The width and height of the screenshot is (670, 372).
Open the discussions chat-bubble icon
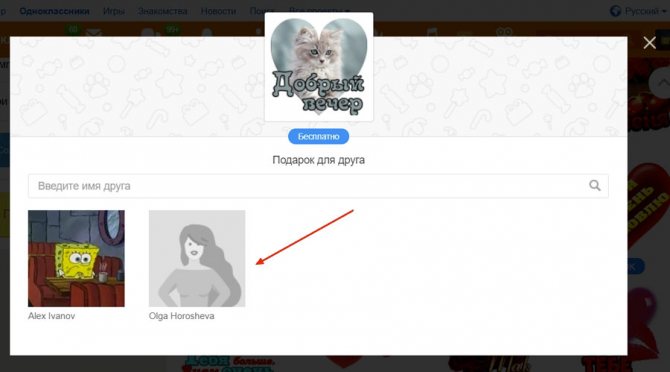point(148,32)
